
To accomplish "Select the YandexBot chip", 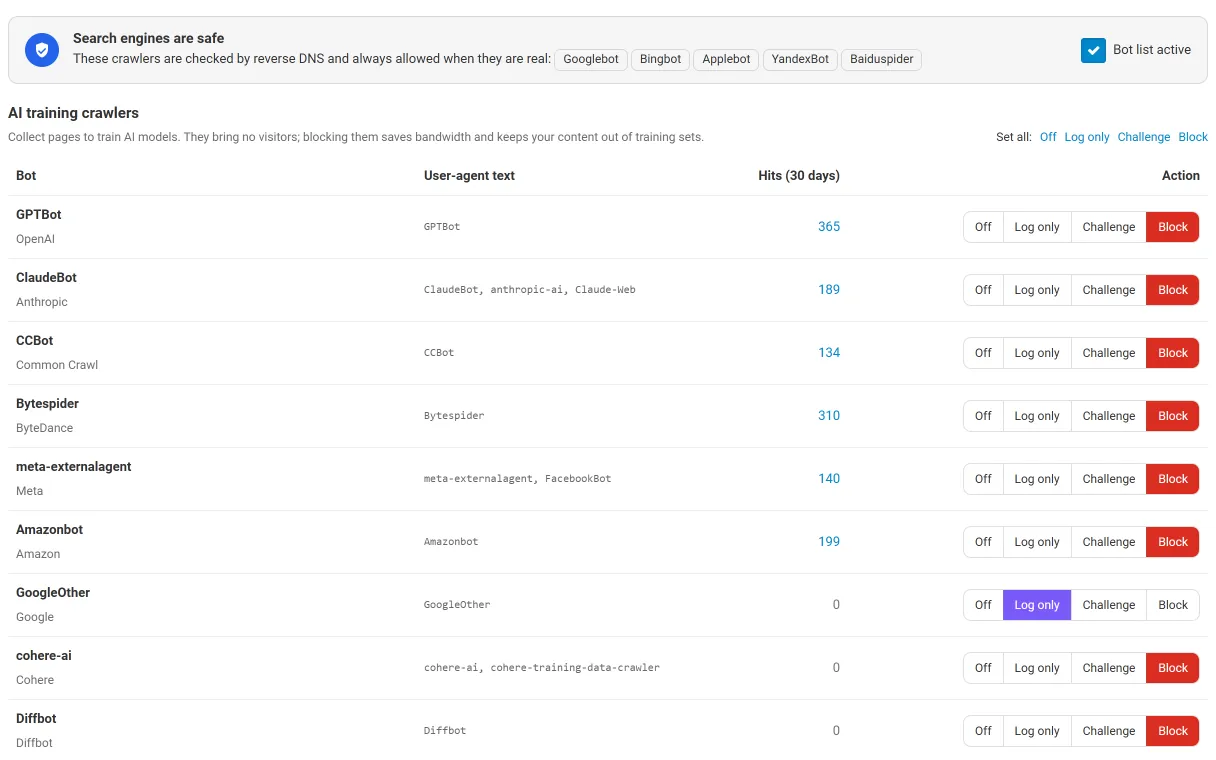I will pyautogui.click(x=800, y=59).
